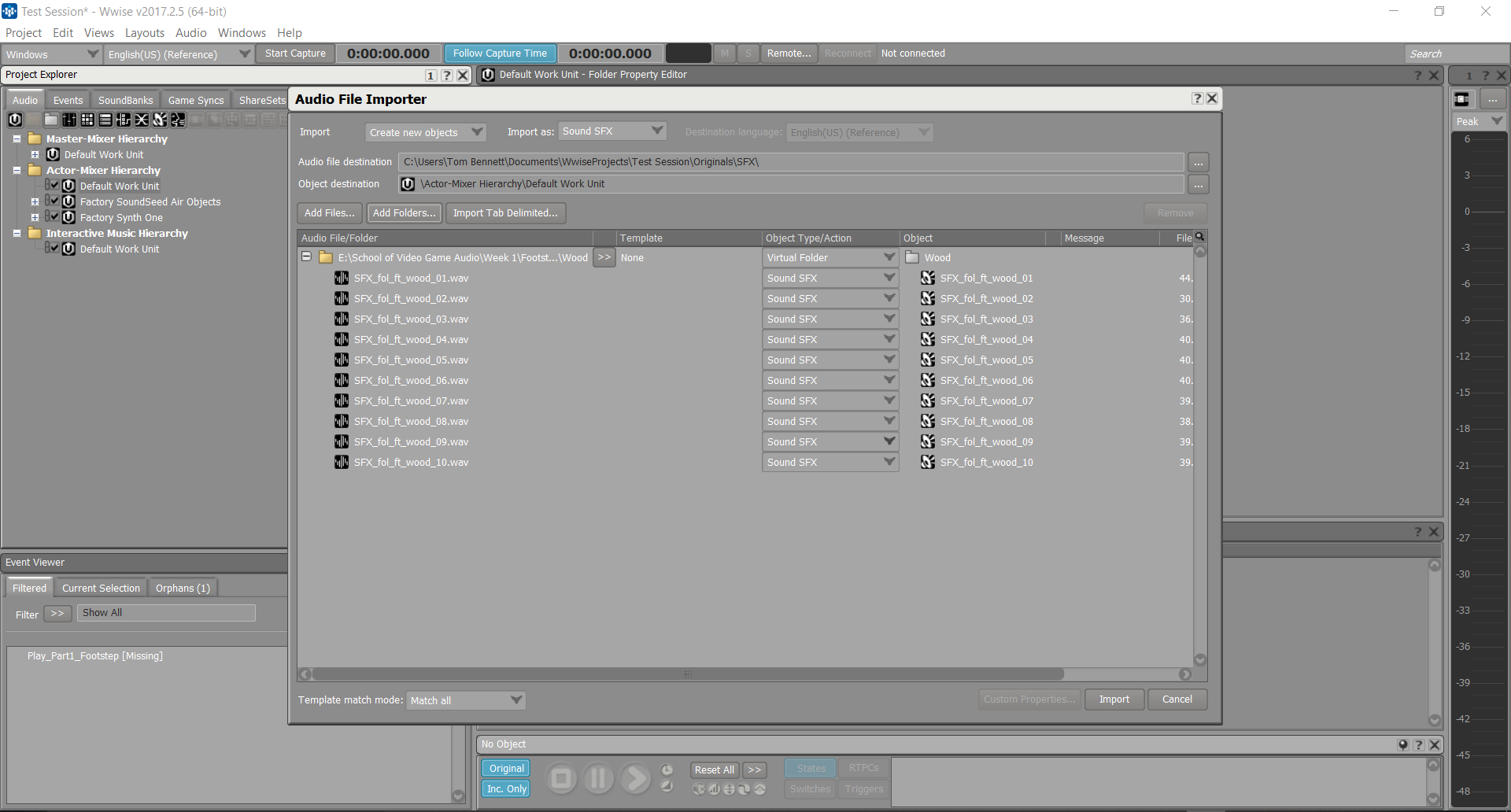Open the Import 'Create new objects' dropdown
Image resolution: width=1511 pixels, height=812 pixels.
[425, 132]
